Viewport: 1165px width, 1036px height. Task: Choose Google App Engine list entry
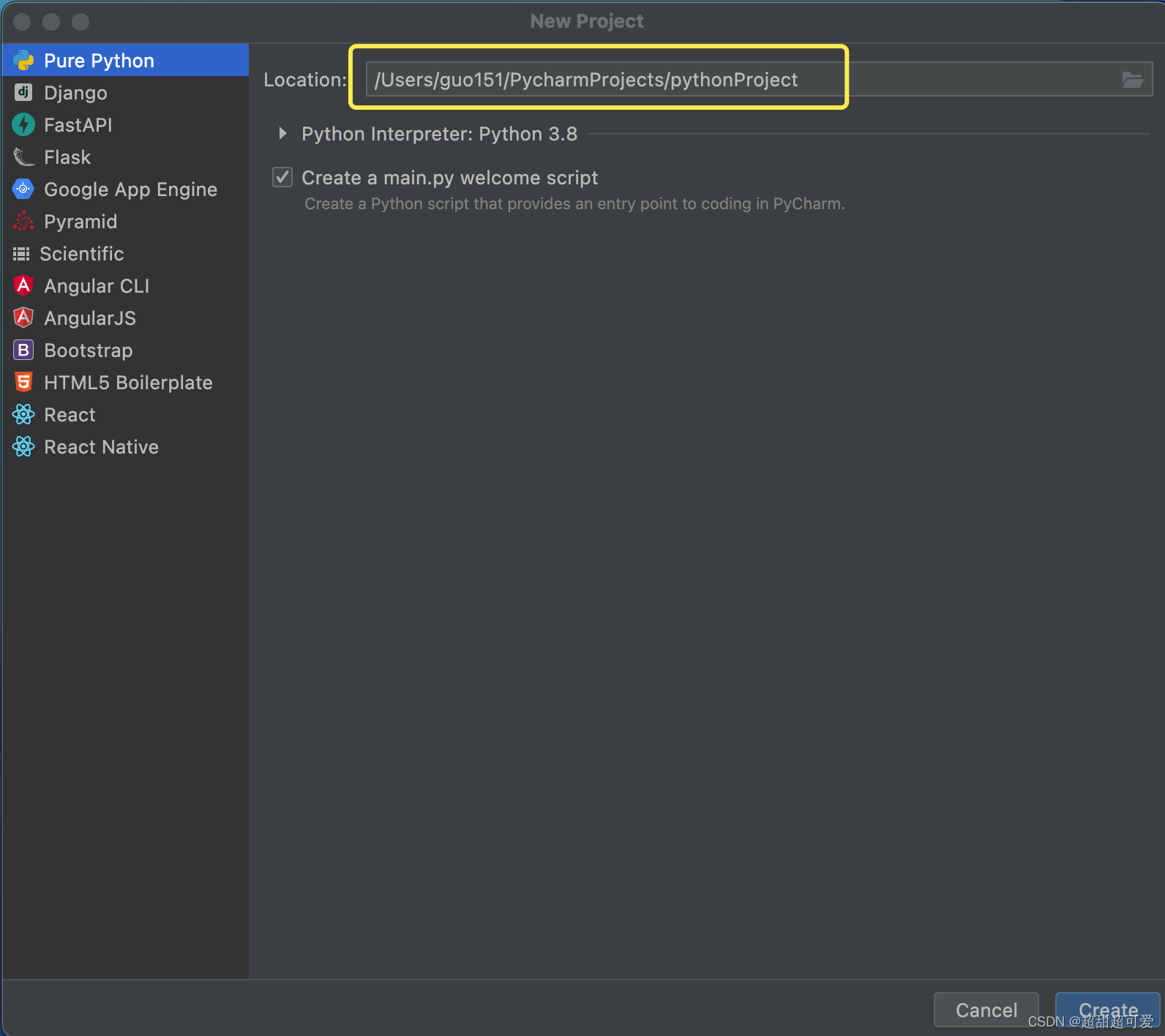(125, 189)
